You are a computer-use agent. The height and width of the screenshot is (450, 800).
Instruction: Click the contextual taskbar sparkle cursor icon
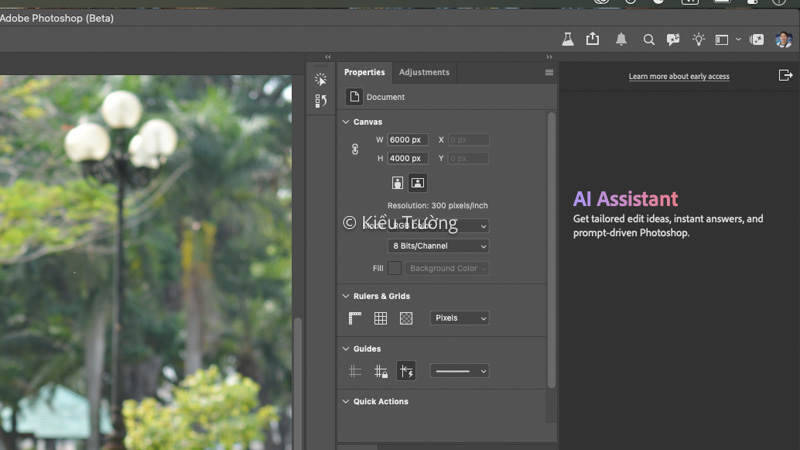click(320, 79)
